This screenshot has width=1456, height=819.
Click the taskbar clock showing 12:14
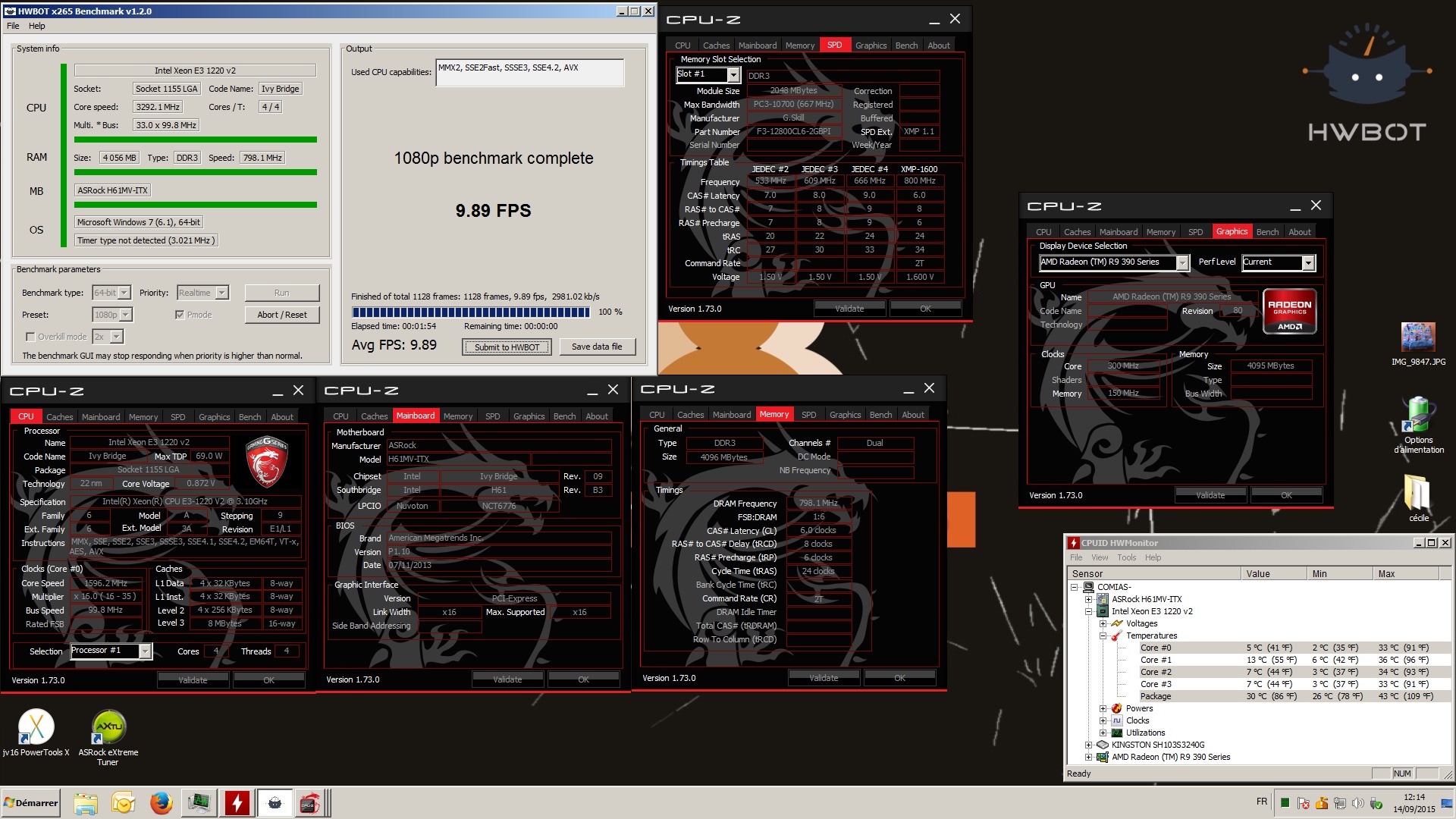pyautogui.click(x=1414, y=803)
